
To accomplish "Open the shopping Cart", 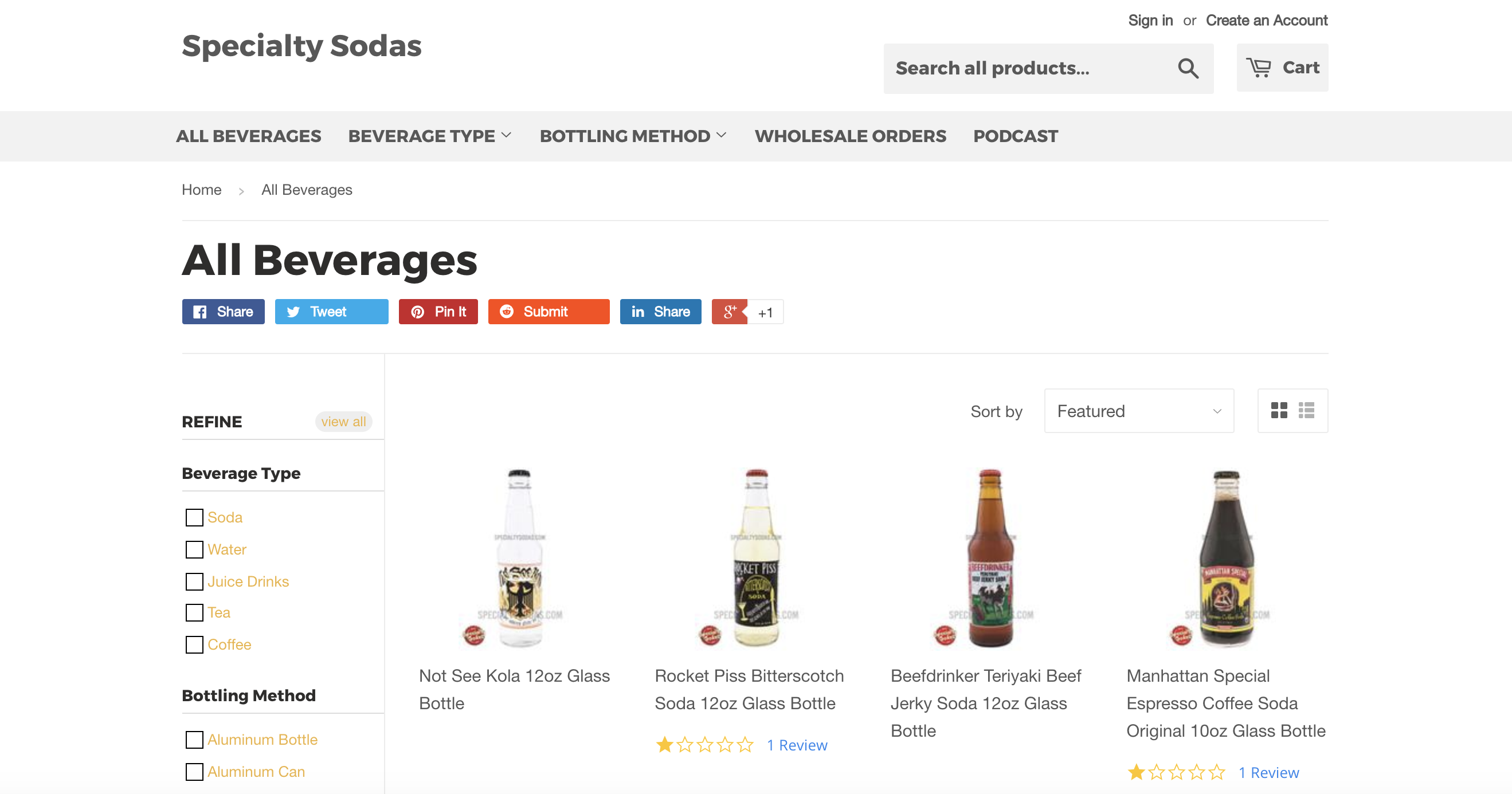I will [1282, 68].
